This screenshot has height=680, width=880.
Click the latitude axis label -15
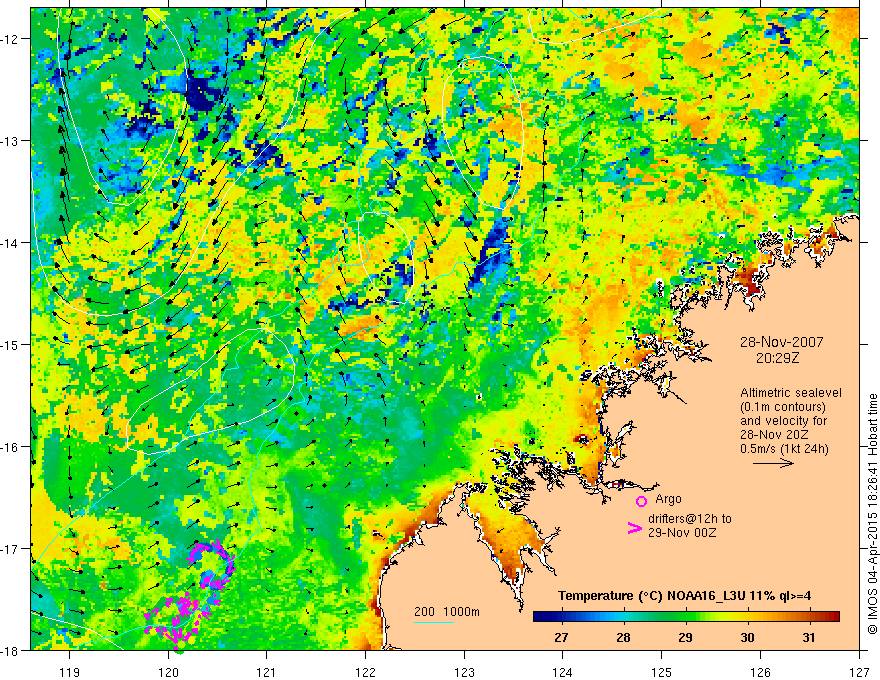[11, 344]
